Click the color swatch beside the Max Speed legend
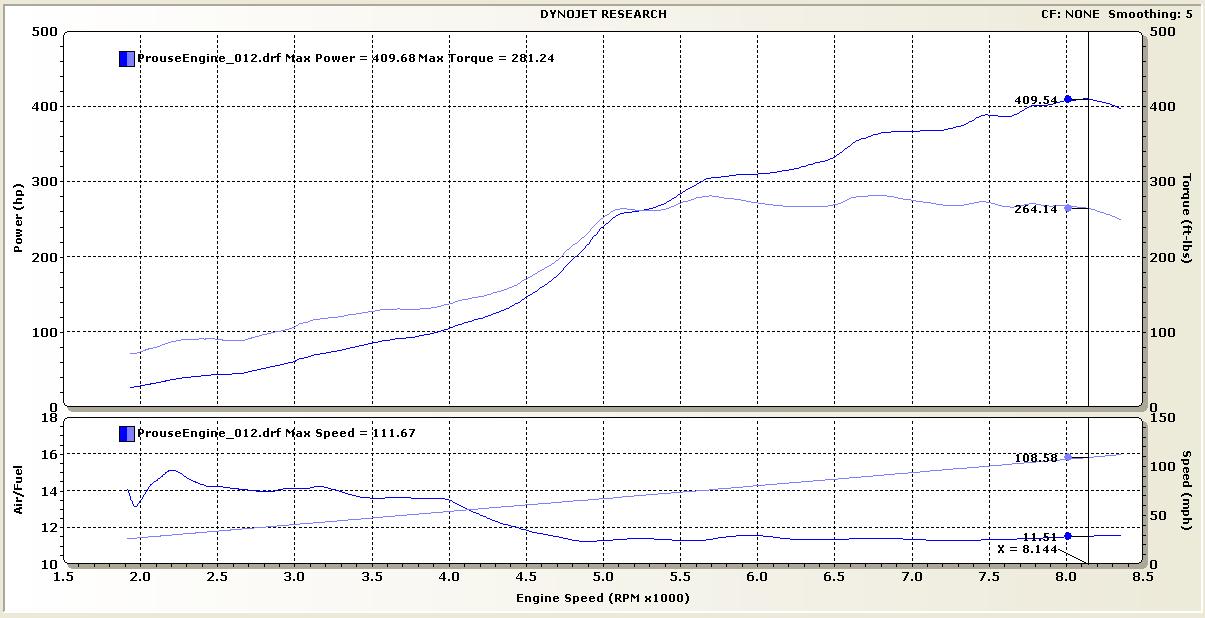The height and width of the screenshot is (618, 1205). pos(126,433)
